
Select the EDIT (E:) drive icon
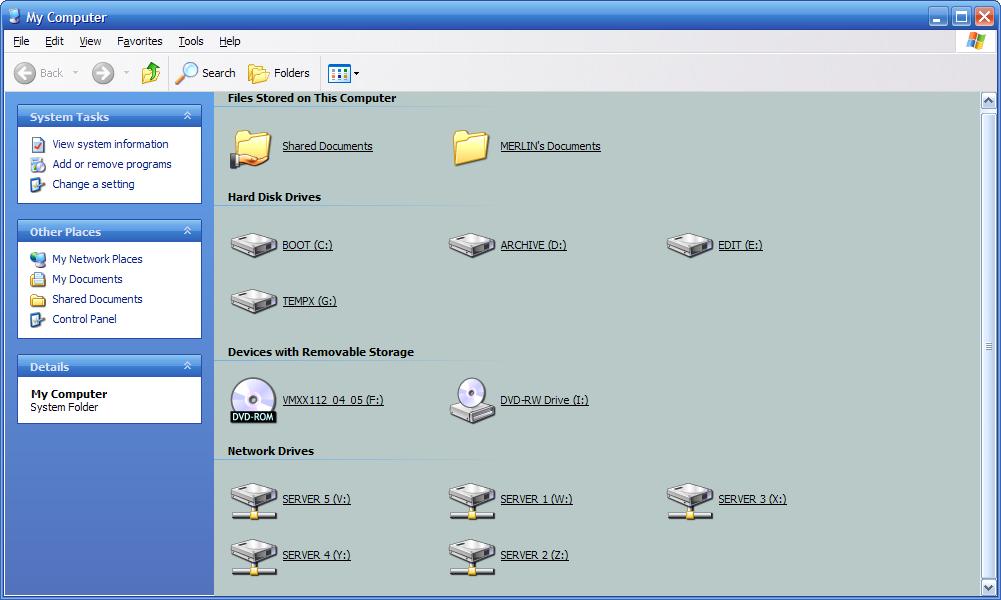689,245
